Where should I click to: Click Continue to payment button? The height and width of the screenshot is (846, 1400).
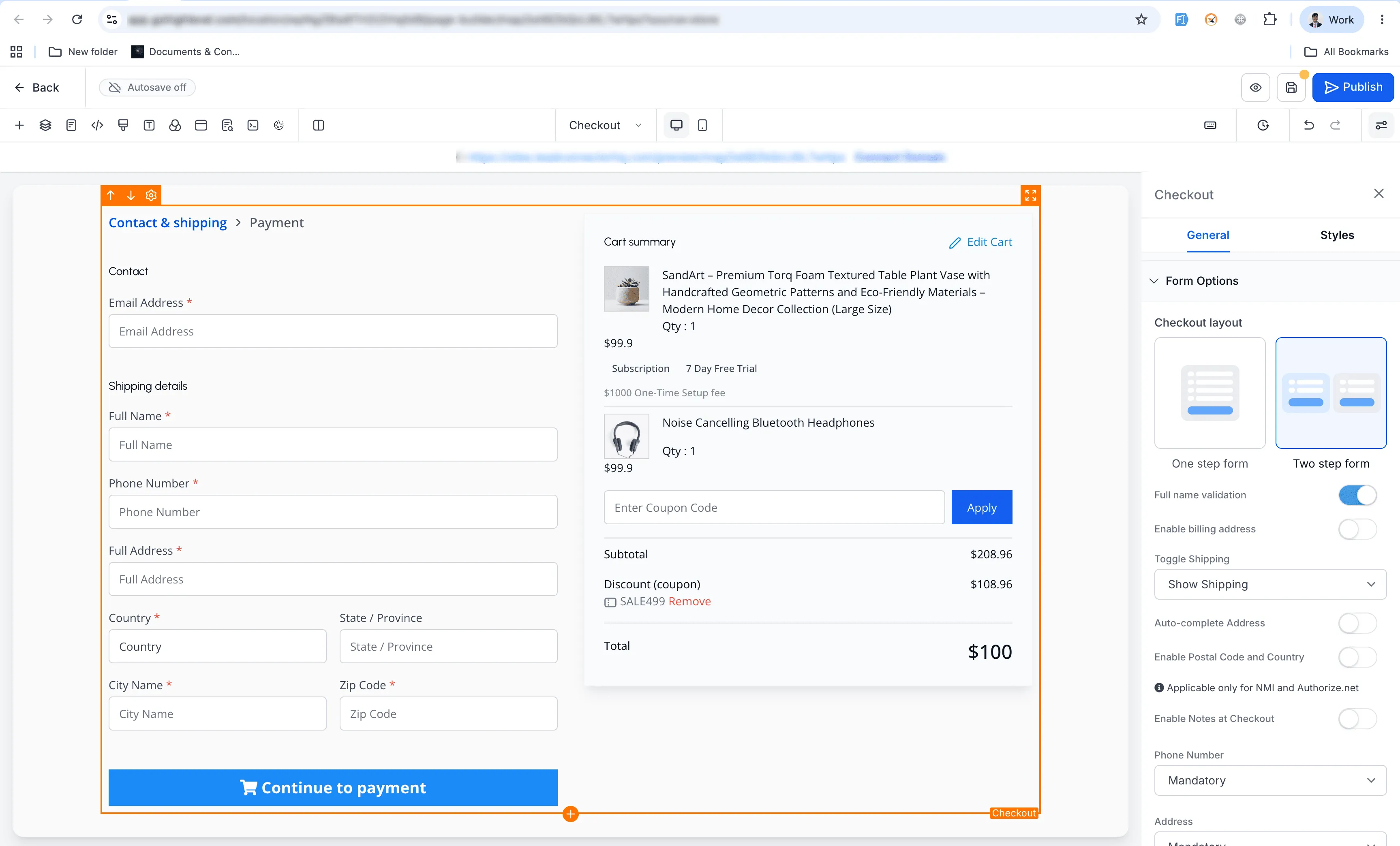(x=333, y=788)
